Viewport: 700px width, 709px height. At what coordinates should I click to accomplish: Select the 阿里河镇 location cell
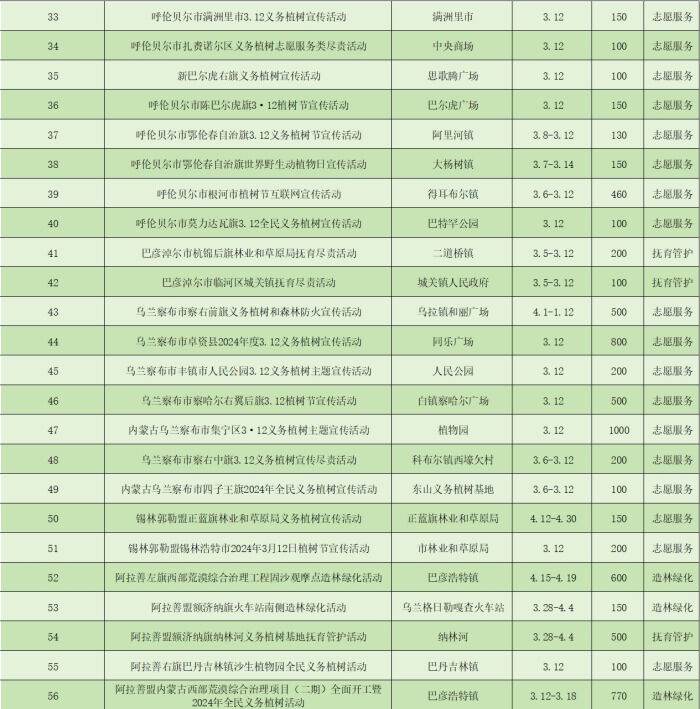point(453,135)
